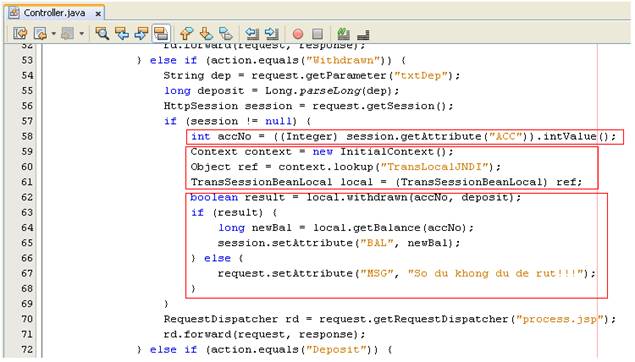Go to the previous search occurrence

tap(121, 34)
